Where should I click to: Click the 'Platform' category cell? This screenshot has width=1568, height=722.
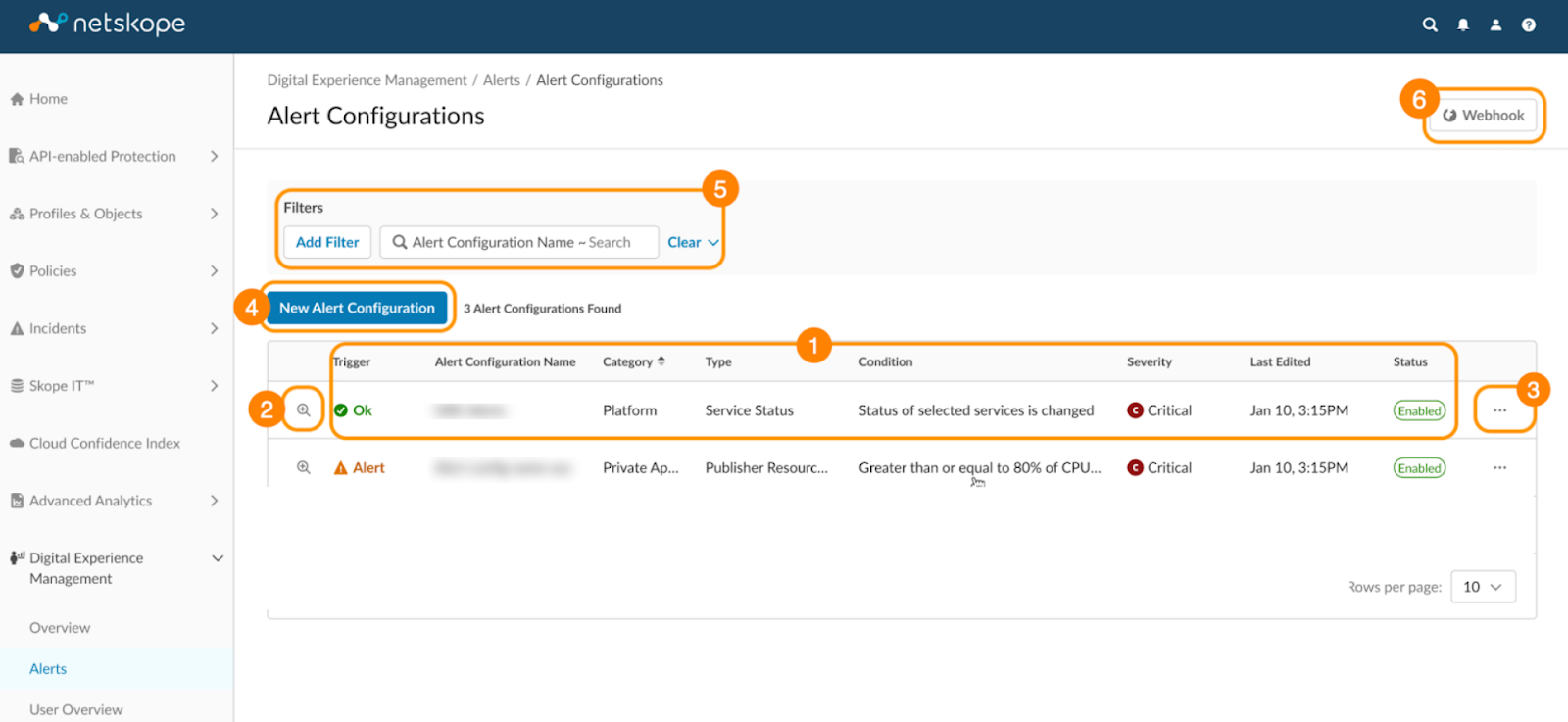click(630, 410)
